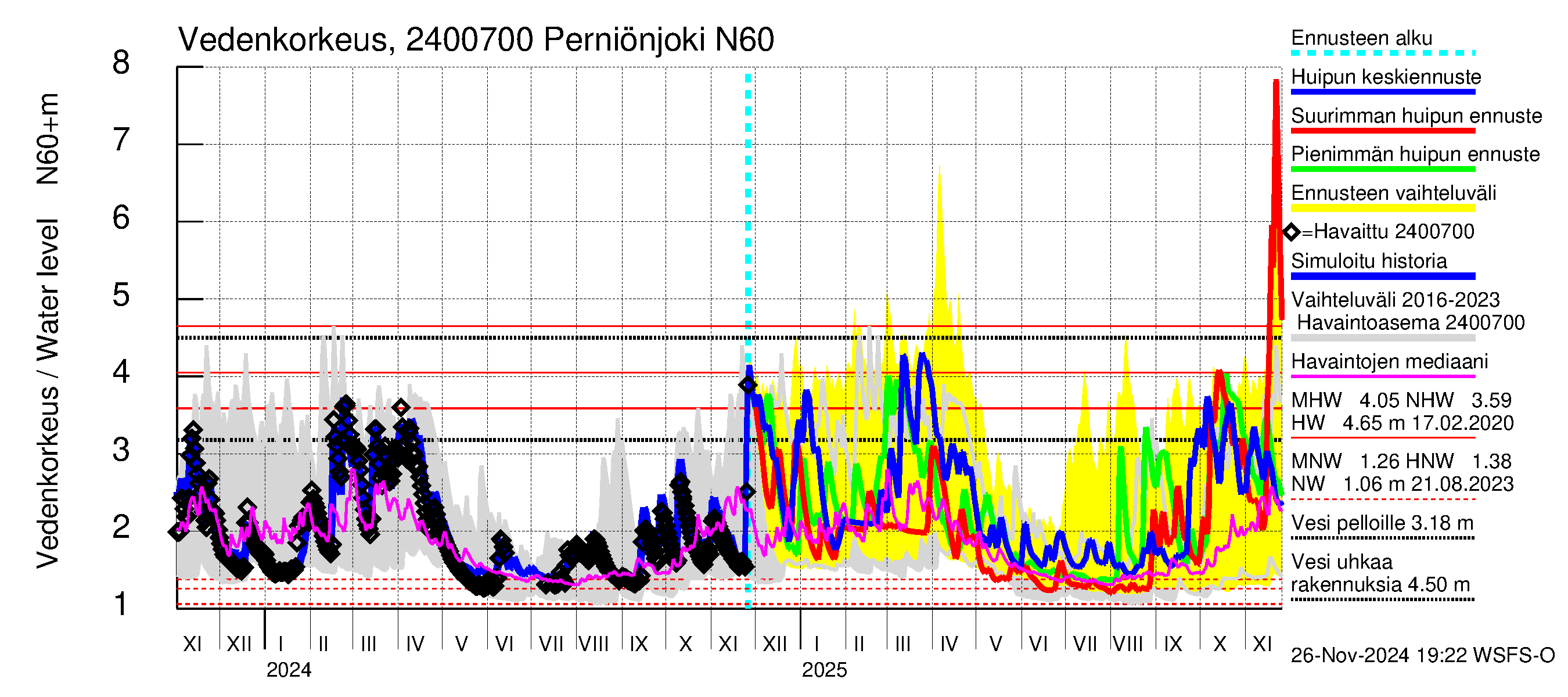Click the observed diamond at forecast start near 3.9
This screenshot has height=697, width=1568.
tap(747, 385)
